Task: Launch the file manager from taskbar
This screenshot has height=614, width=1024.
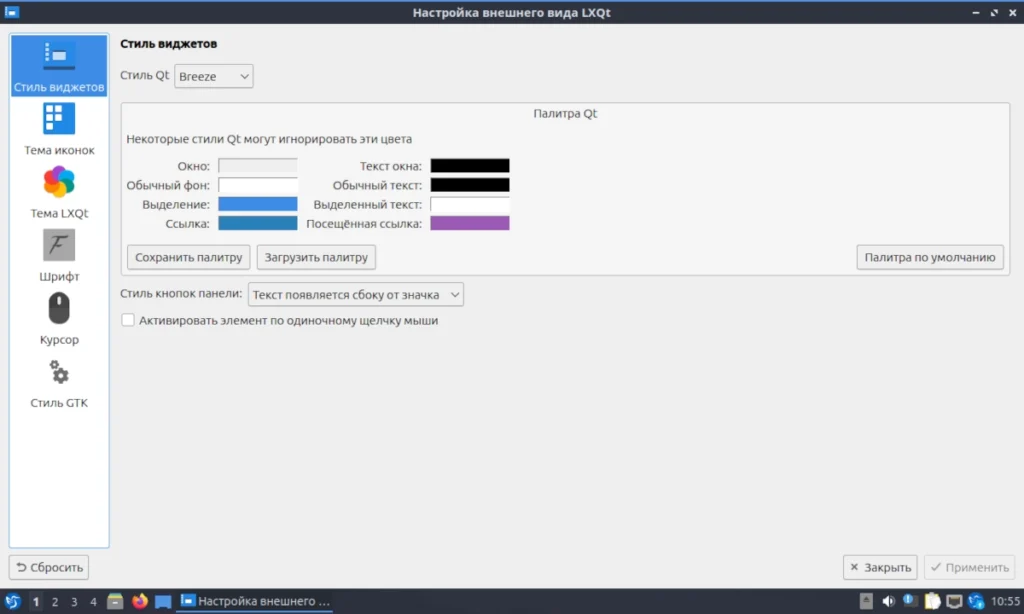Action: pyautogui.click(x=115, y=601)
